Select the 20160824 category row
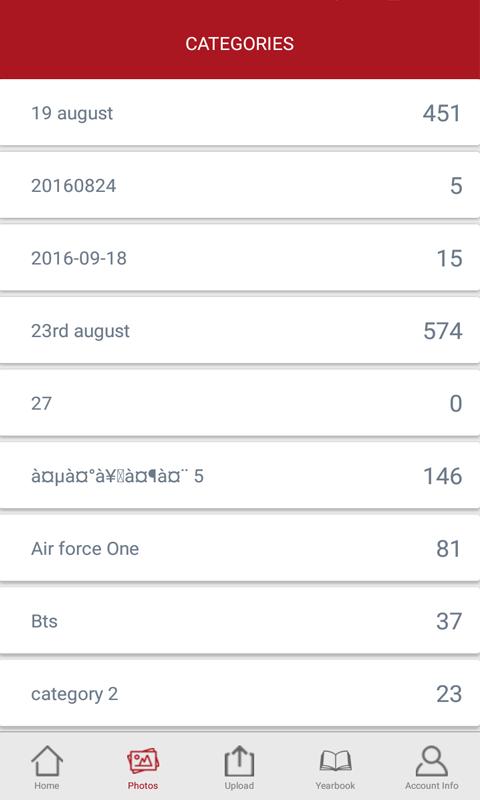The image size is (480, 800). (240, 186)
